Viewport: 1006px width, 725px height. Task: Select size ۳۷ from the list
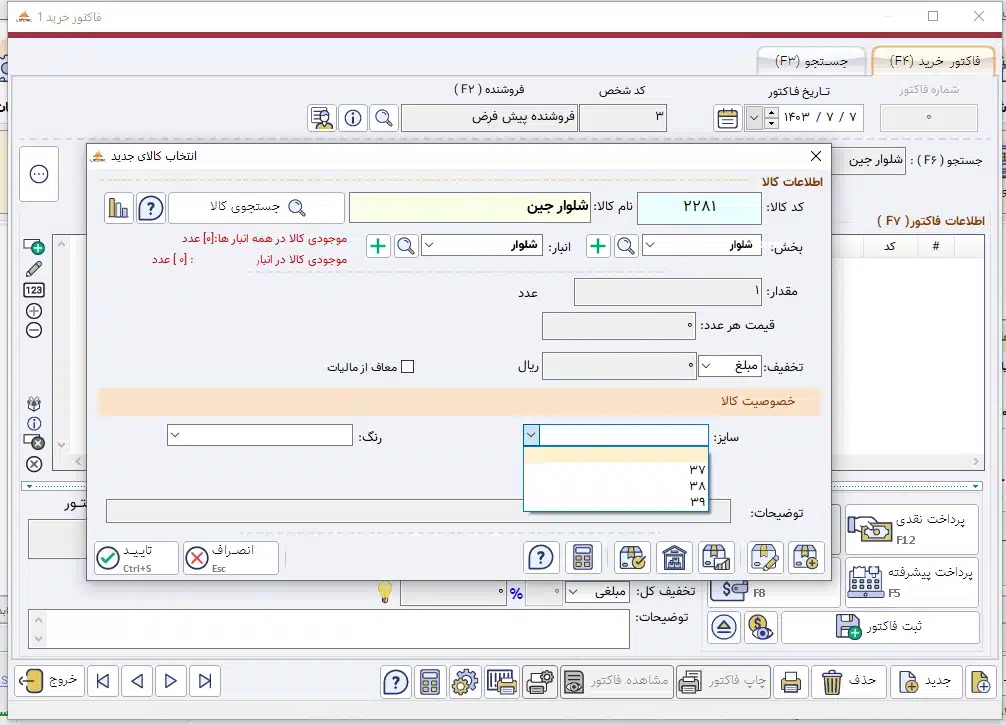coord(616,470)
